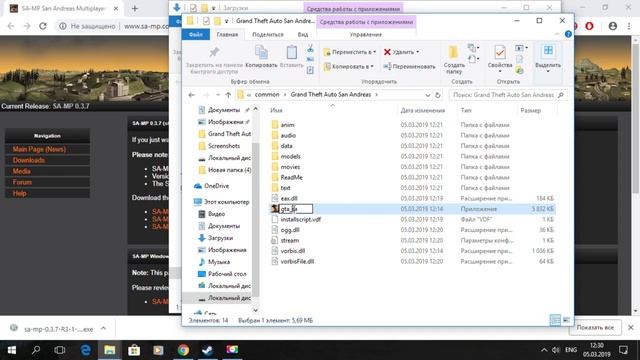Open recent locations dropdown next to Forward
Viewport: 640px width, 360px height.
[x=218, y=95]
